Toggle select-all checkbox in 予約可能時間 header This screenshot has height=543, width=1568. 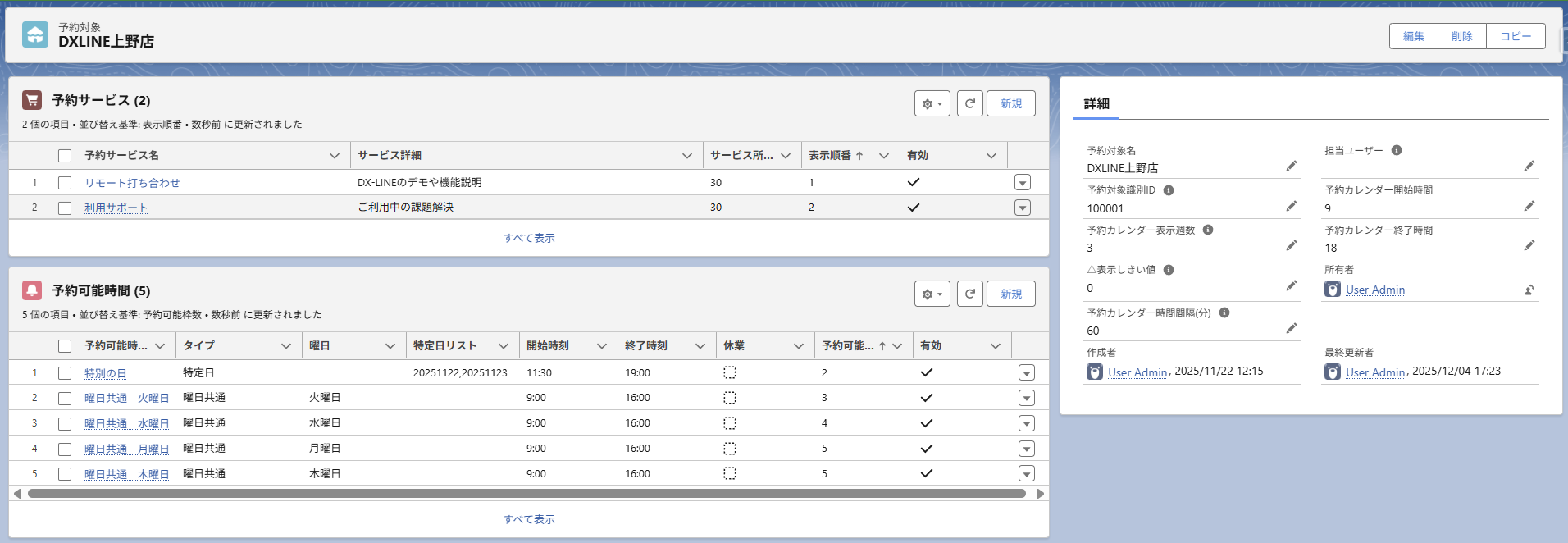pyautogui.click(x=65, y=346)
